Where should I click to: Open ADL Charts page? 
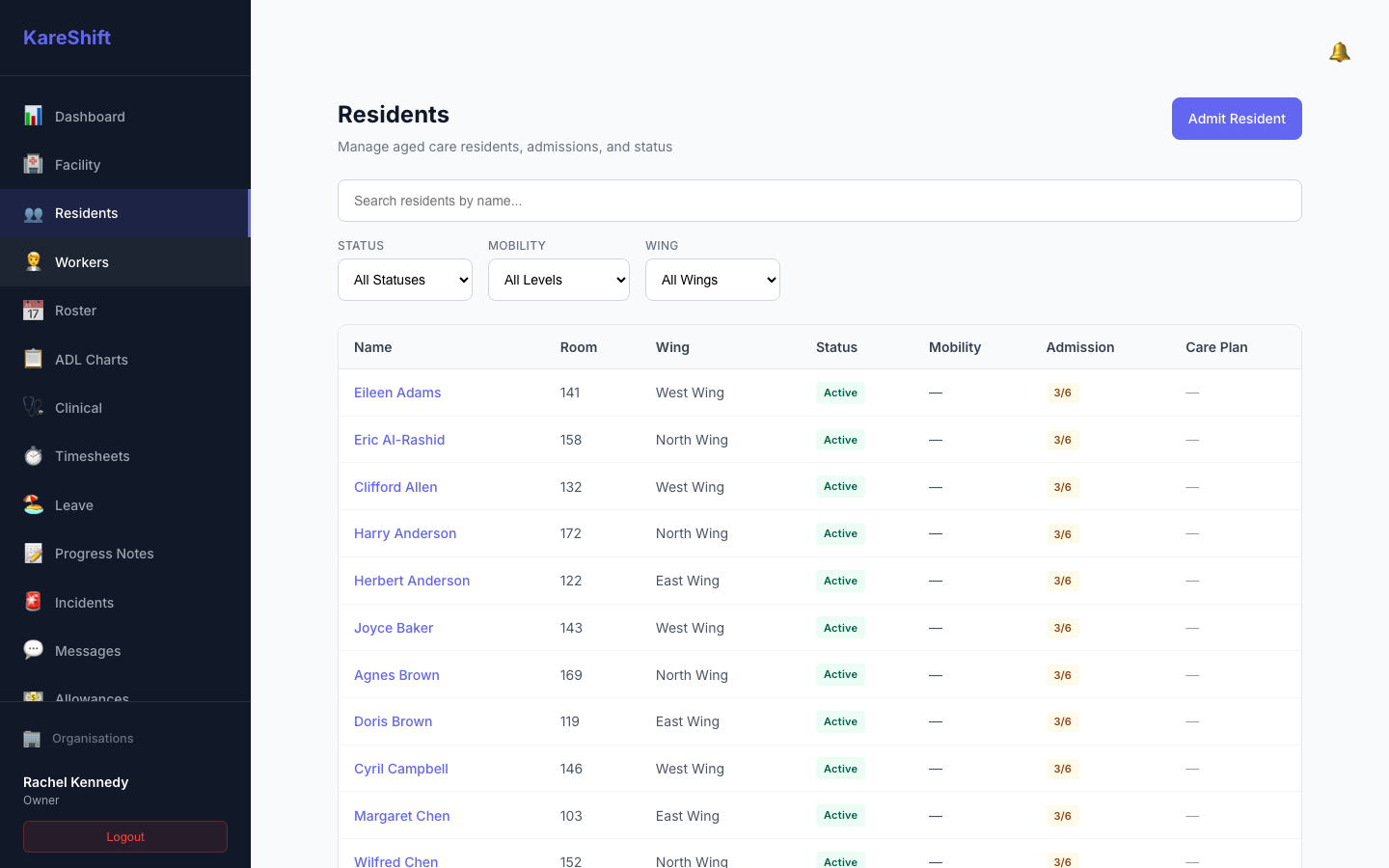coord(124,360)
